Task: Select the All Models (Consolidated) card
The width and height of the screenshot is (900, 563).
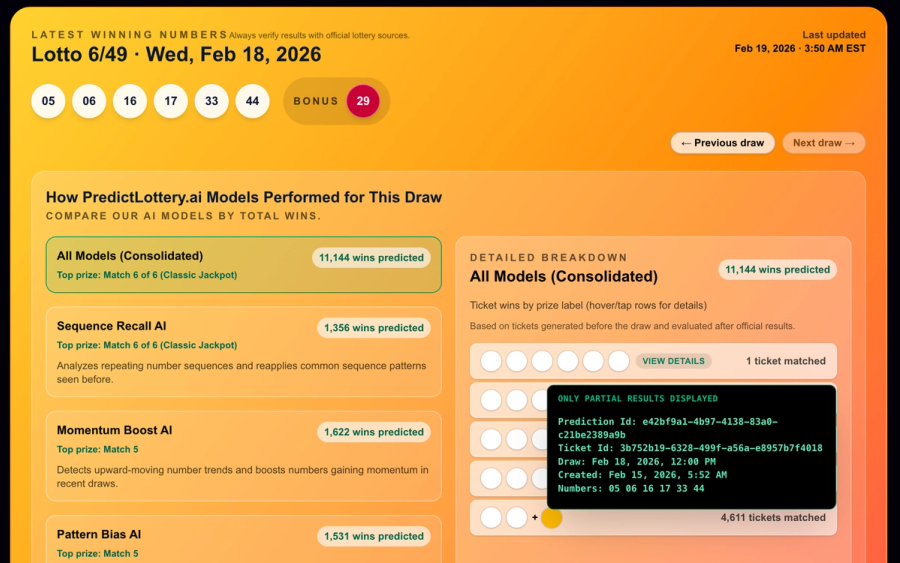Action: pyautogui.click(x=243, y=265)
